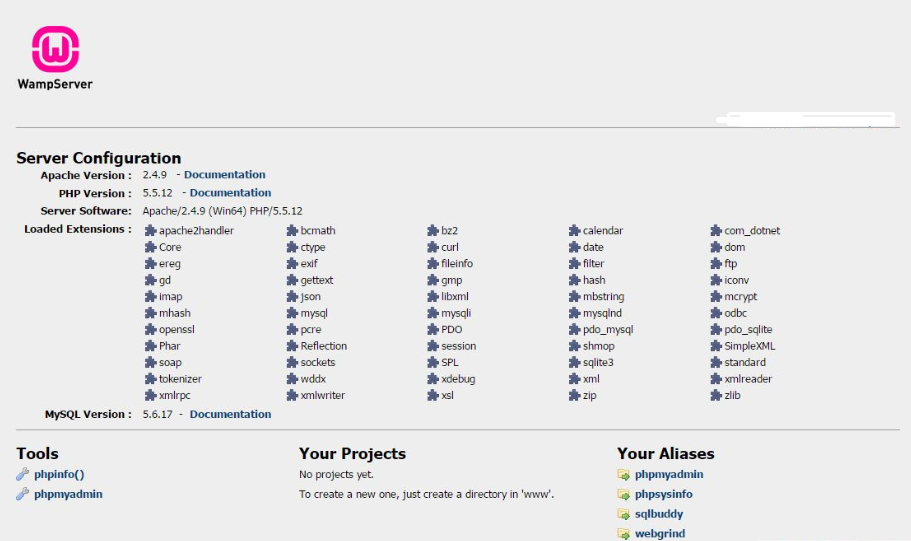Image resolution: width=911 pixels, height=541 pixels.
Task: Click puzzle icon beside apache2handler extension
Action: click(x=150, y=231)
